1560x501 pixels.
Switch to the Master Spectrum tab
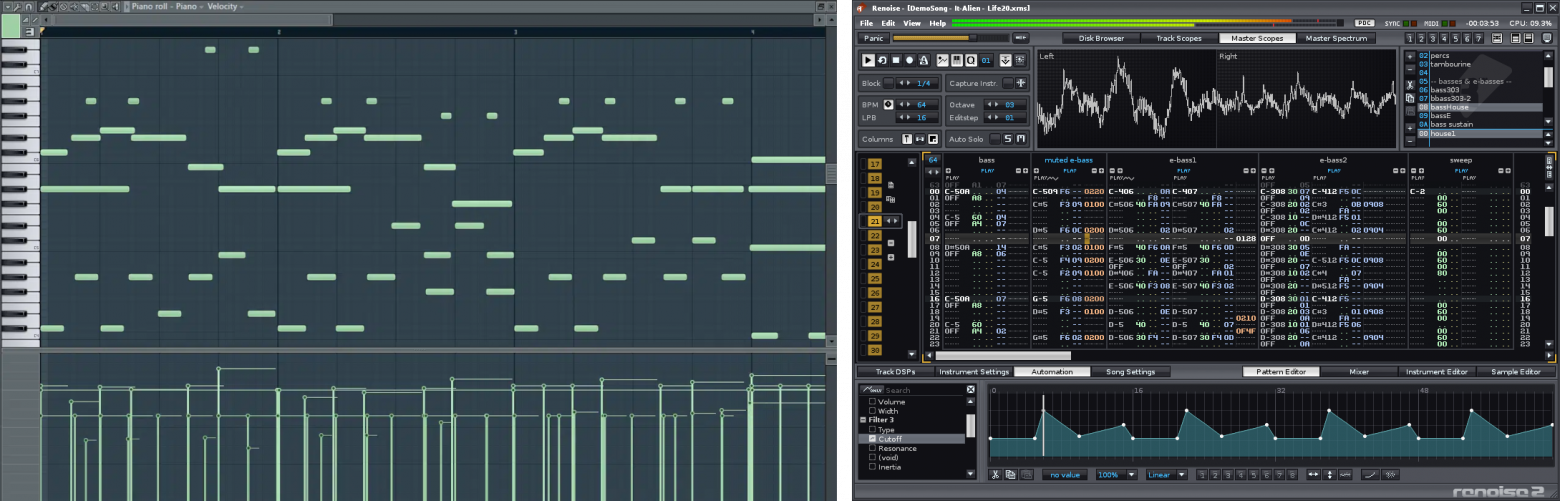(1336, 38)
